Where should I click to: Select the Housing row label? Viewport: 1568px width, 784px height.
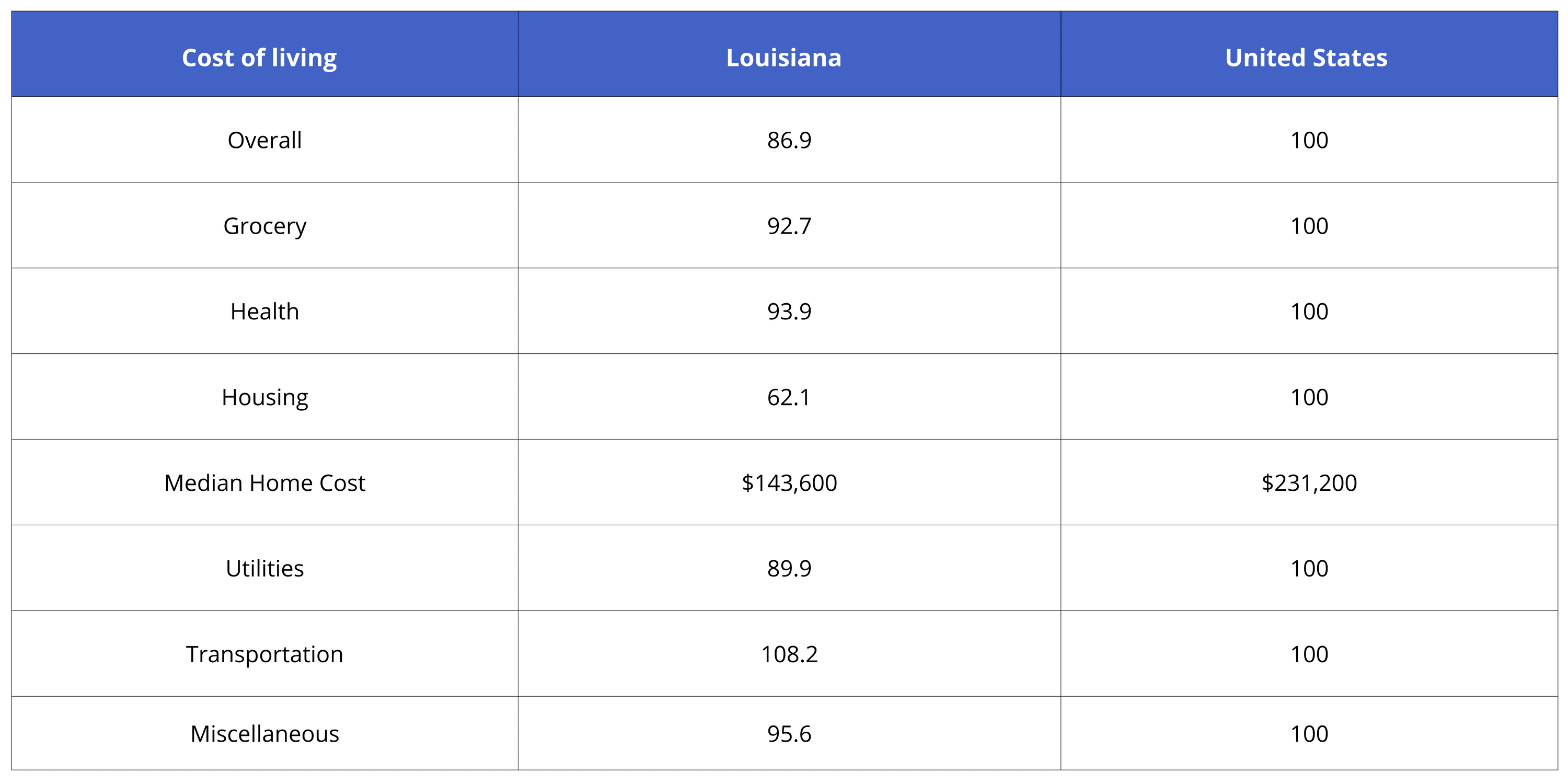pos(265,398)
